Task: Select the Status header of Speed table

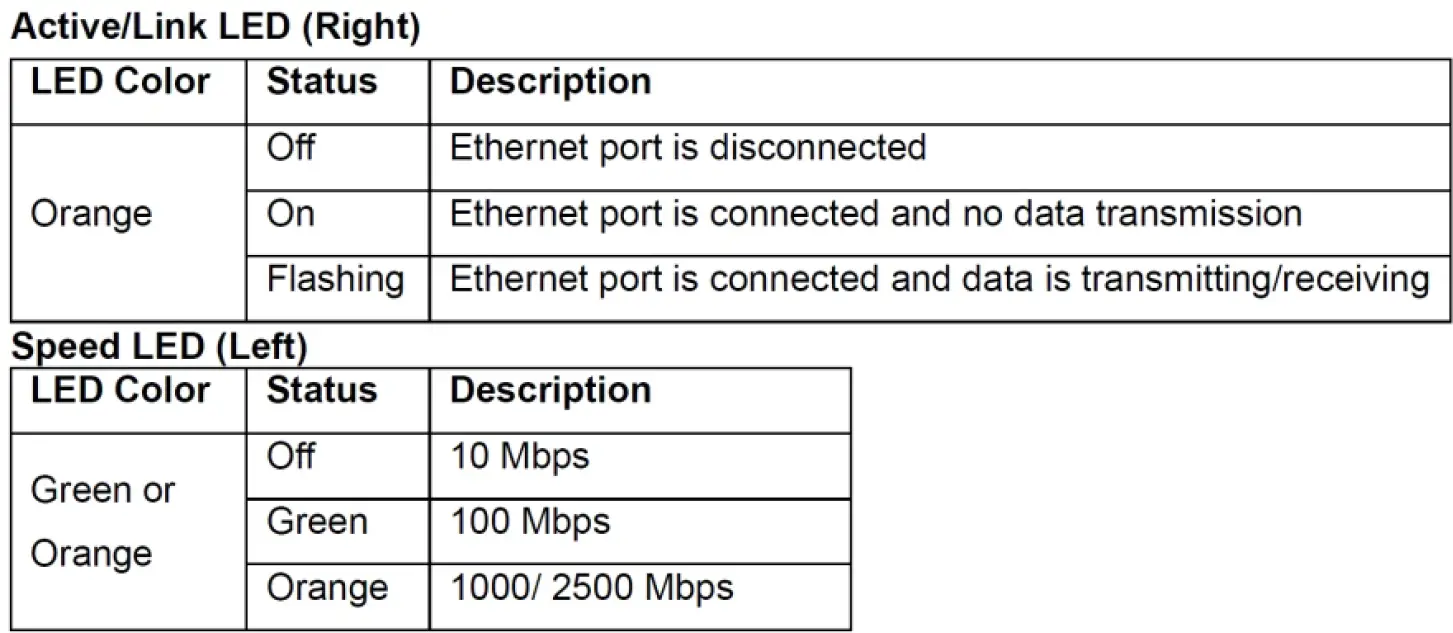Action: pos(322,390)
